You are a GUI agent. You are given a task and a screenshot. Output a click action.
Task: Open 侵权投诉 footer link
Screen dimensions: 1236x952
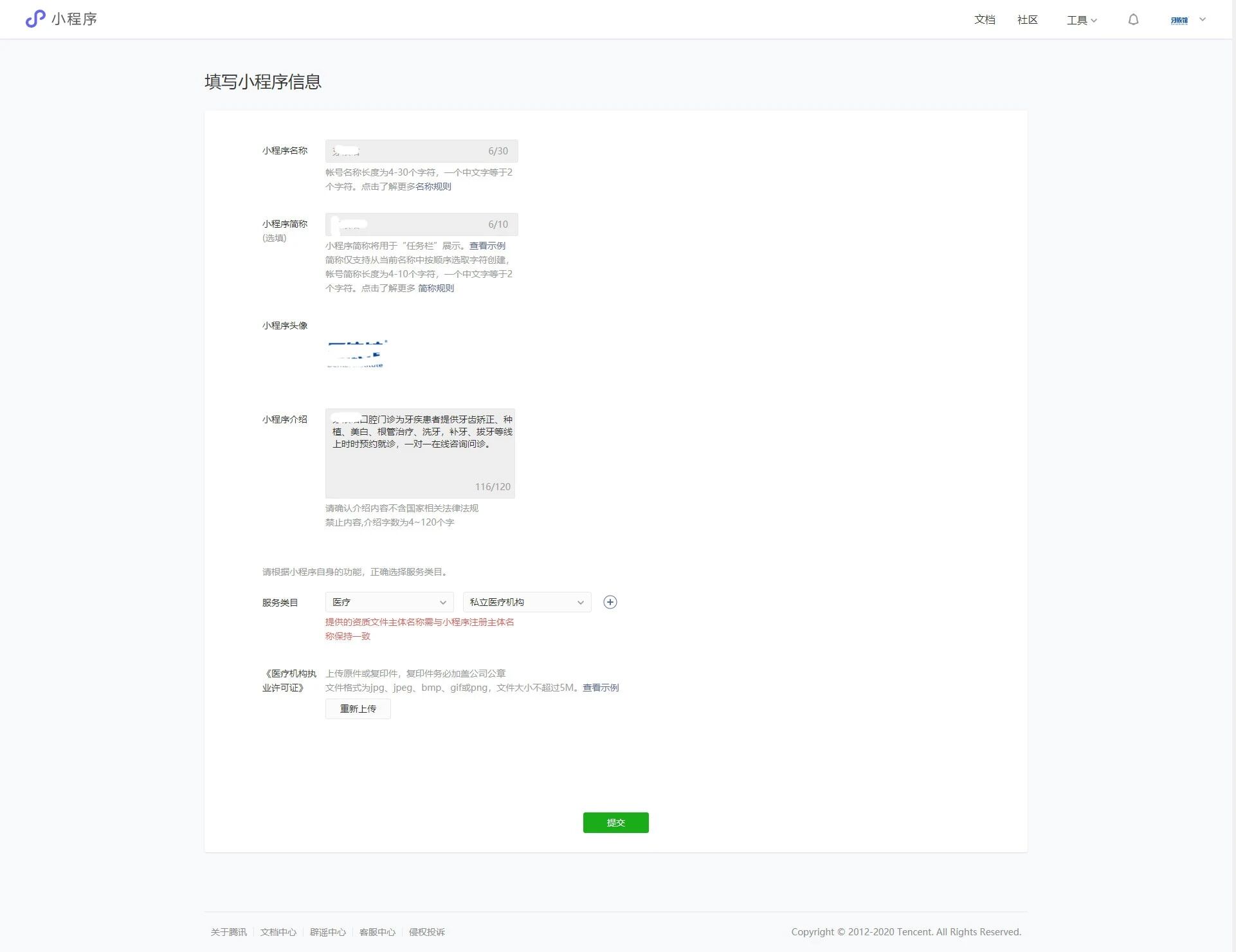coord(426,932)
